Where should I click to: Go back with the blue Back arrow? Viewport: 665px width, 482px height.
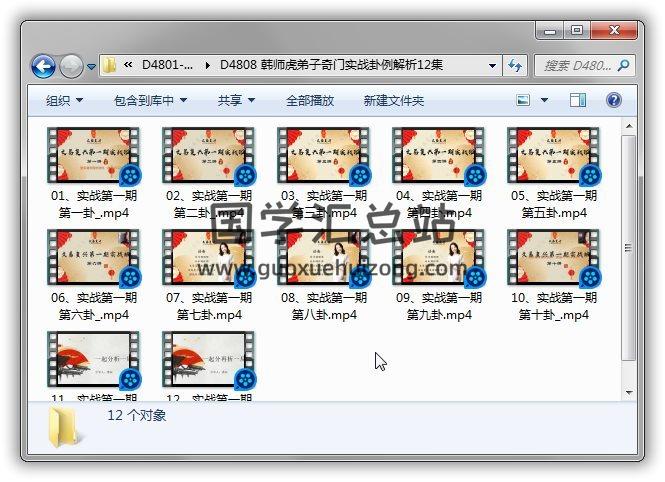[43, 67]
